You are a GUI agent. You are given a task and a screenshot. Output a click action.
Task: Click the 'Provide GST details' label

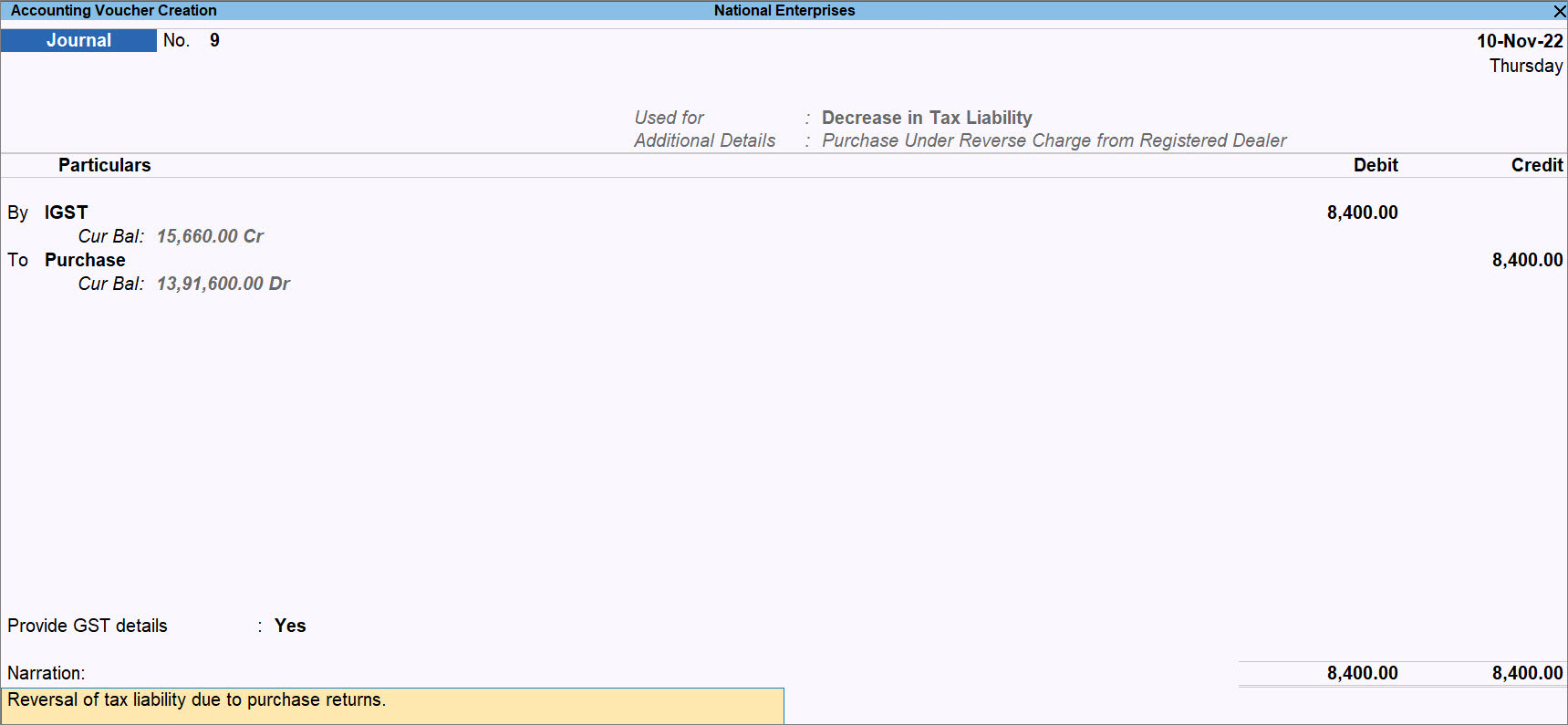click(88, 626)
